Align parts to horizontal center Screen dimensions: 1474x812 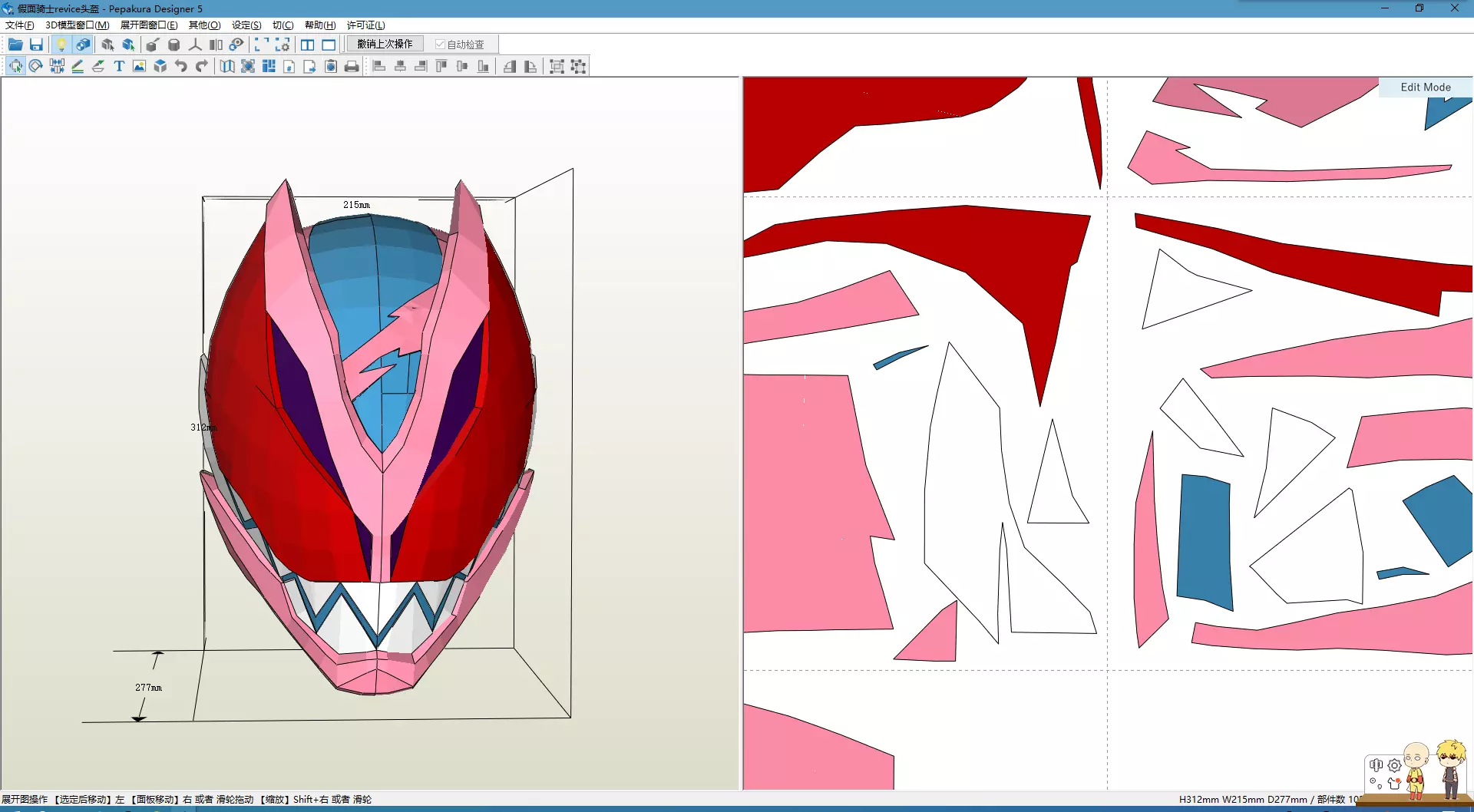[400, 66]
